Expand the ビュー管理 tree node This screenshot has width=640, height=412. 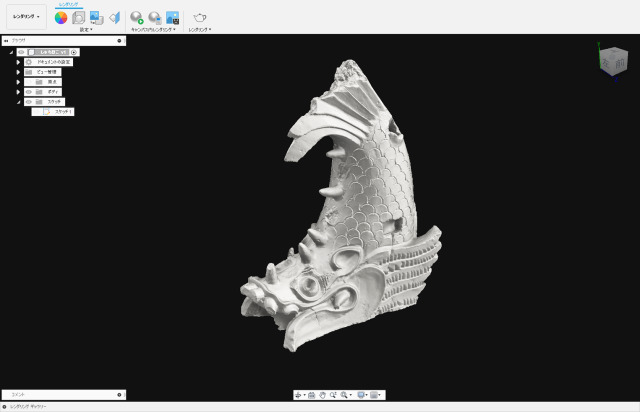pos(18,72)
